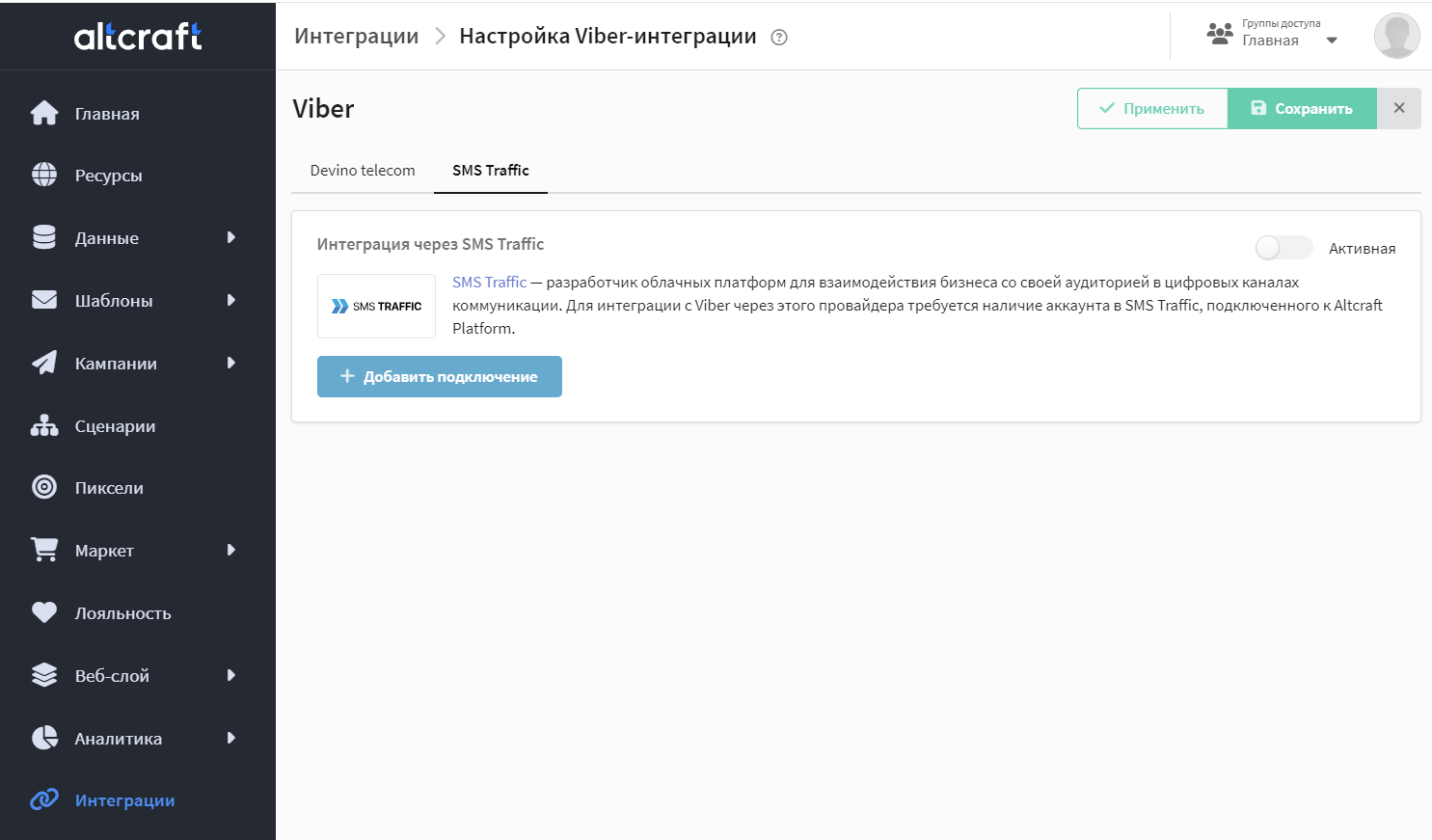Click the help question mark icon
Screen dimensions: 1432x840
pyautogui.click(x=779, y=38)
